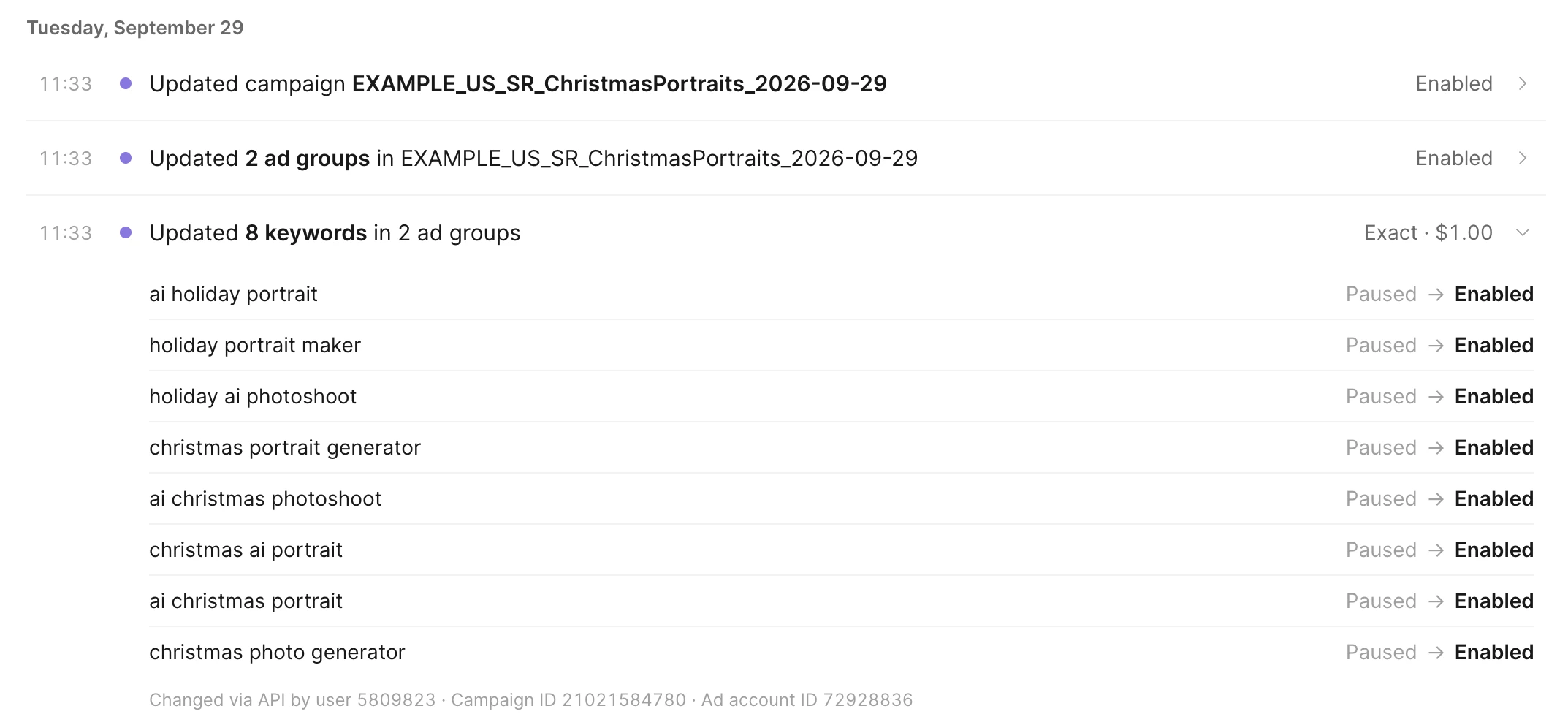Expand the Updated campaign entry chevron
1568x725 pixels.
point(1523,84)
